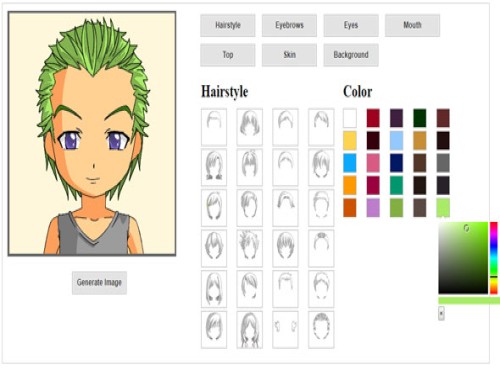Open the Hairstyle category
Image resolution: width=500 pixels, height=370 pixels.
(x=228, y=25)
